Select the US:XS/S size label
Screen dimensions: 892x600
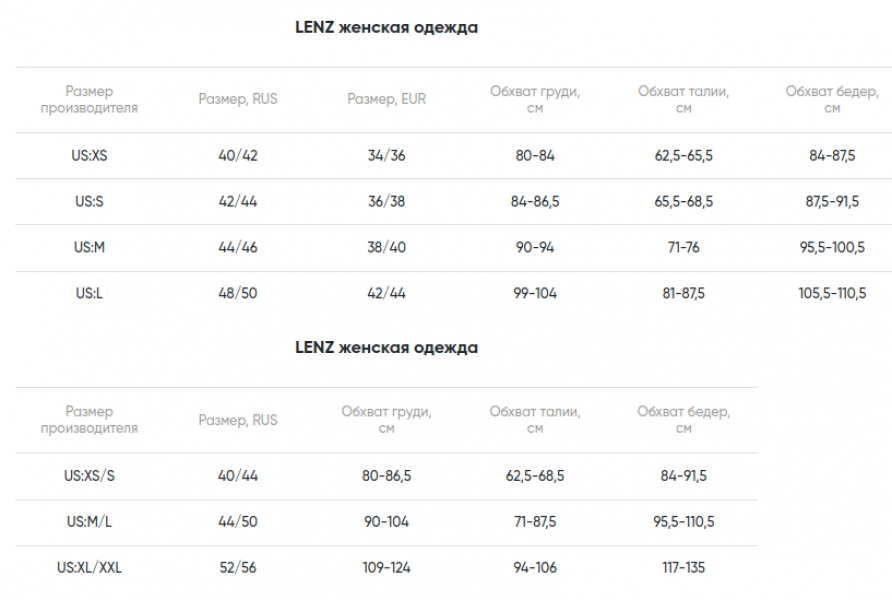(x=89, y=476)
